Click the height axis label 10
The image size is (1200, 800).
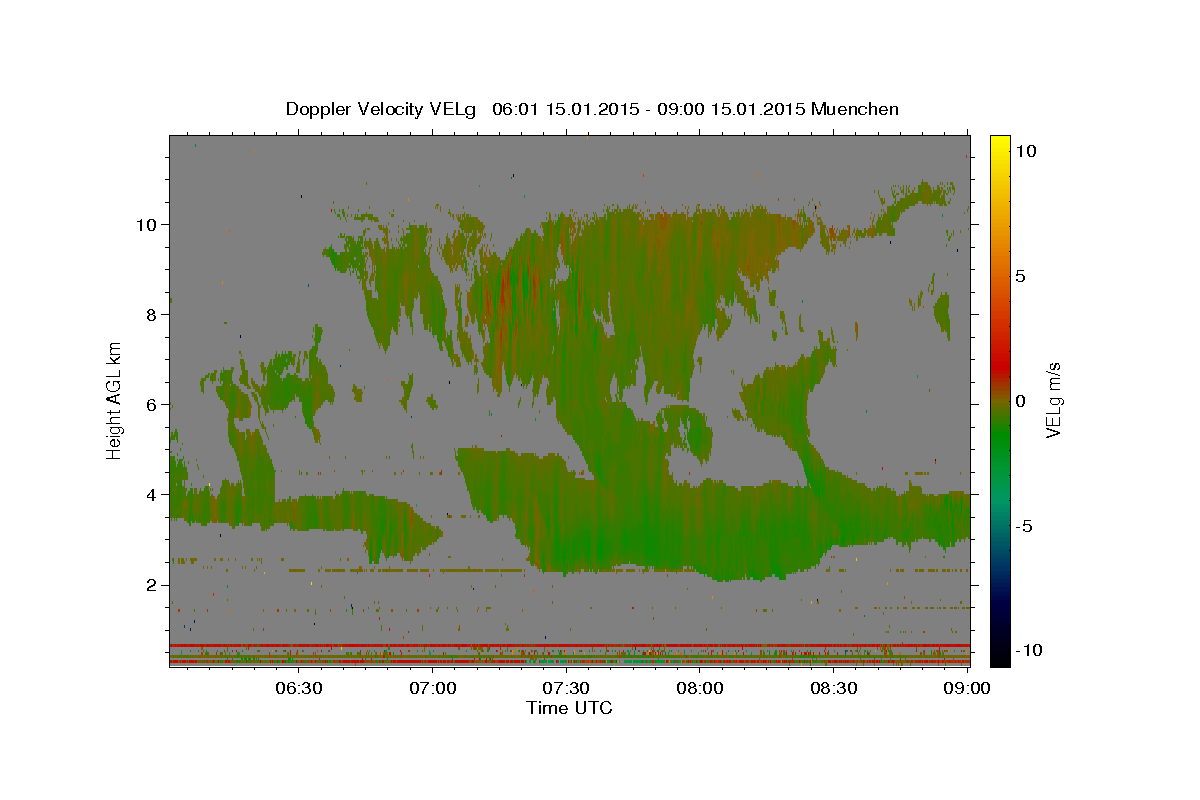[149, 224]
